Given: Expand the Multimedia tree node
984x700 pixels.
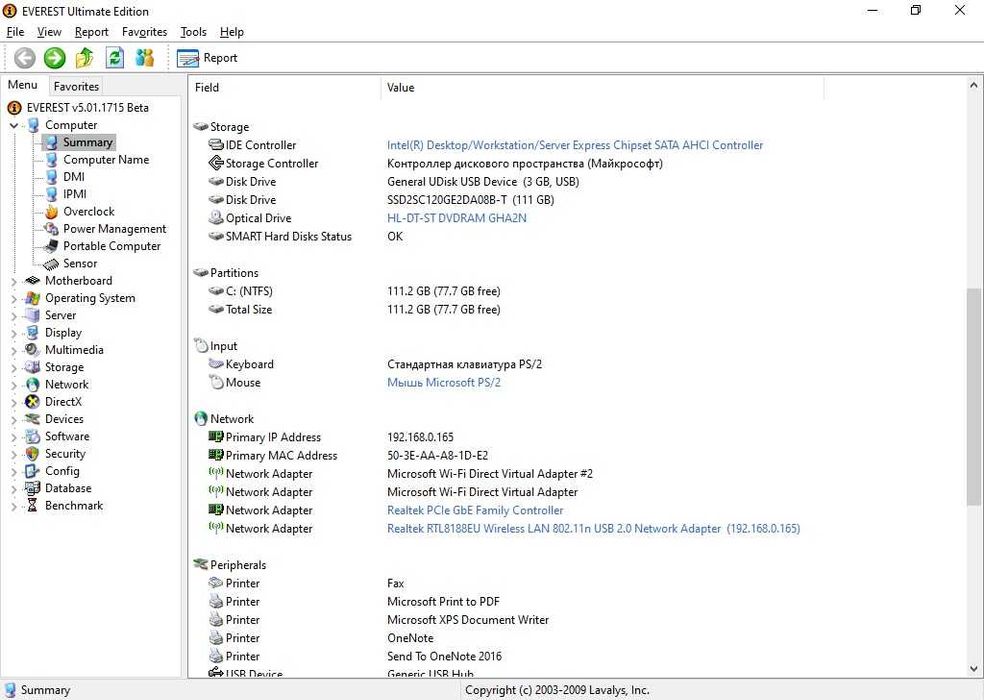Looking at the screenshot, I should 14,350.
